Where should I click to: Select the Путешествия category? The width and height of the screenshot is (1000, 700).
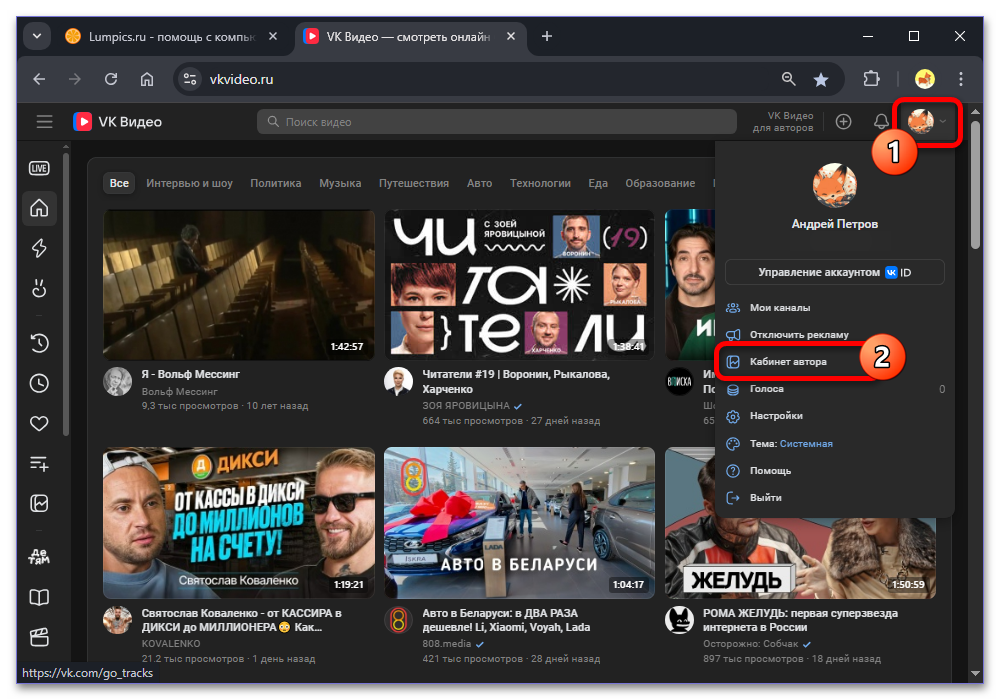(x=414, y=183)
